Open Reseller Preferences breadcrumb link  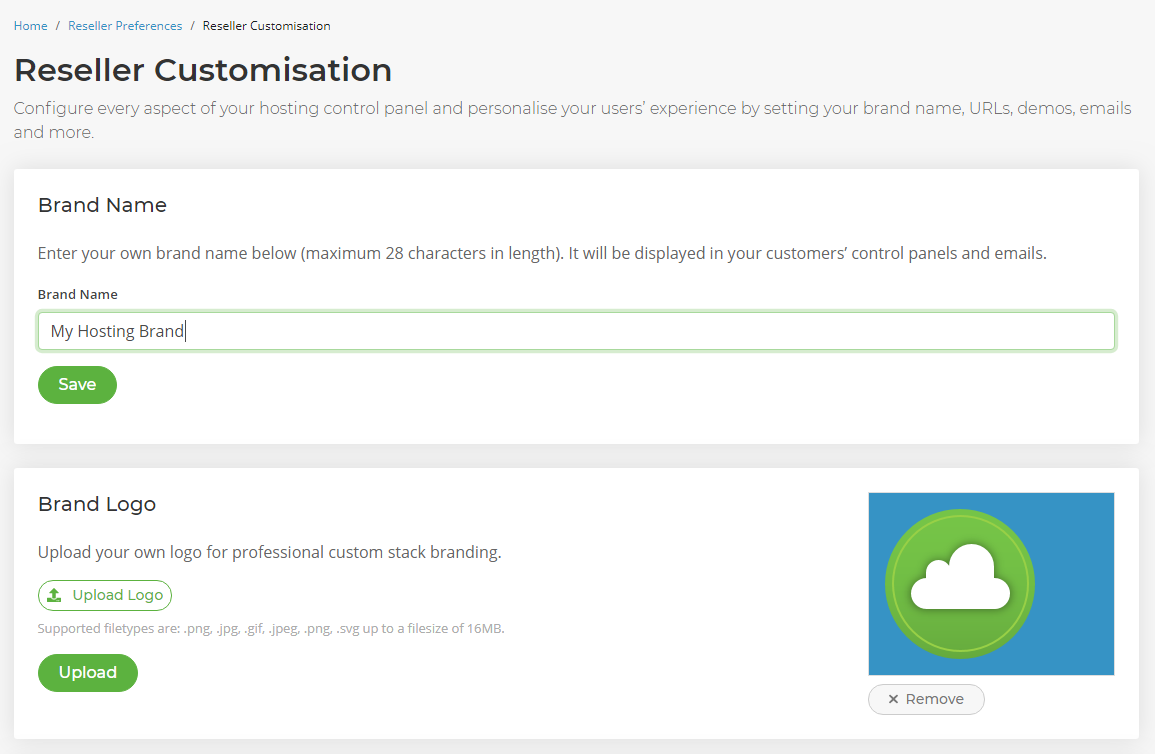(125, 26)
